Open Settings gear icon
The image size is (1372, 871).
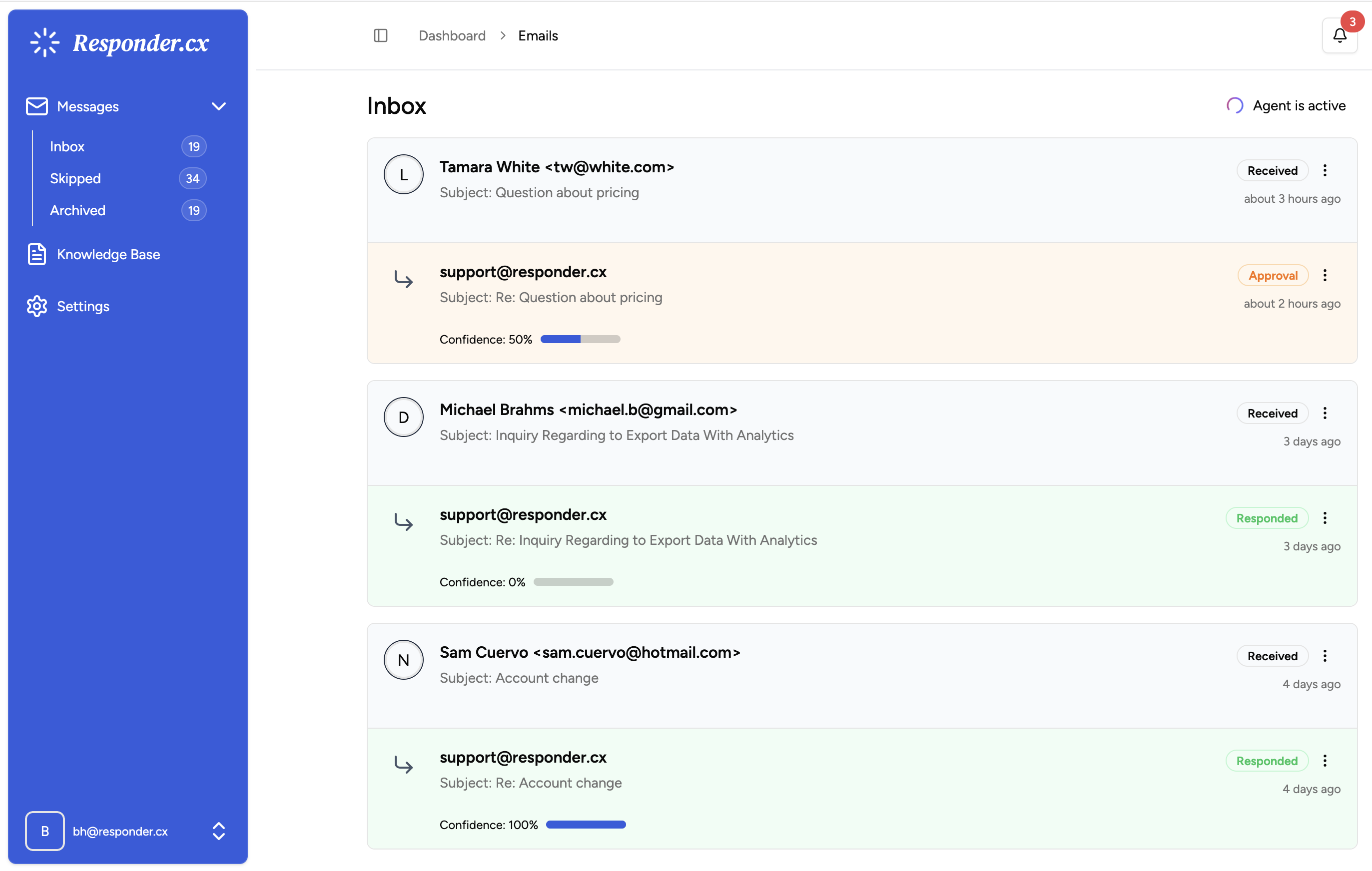pyautogui.click(x=37, y=306)
